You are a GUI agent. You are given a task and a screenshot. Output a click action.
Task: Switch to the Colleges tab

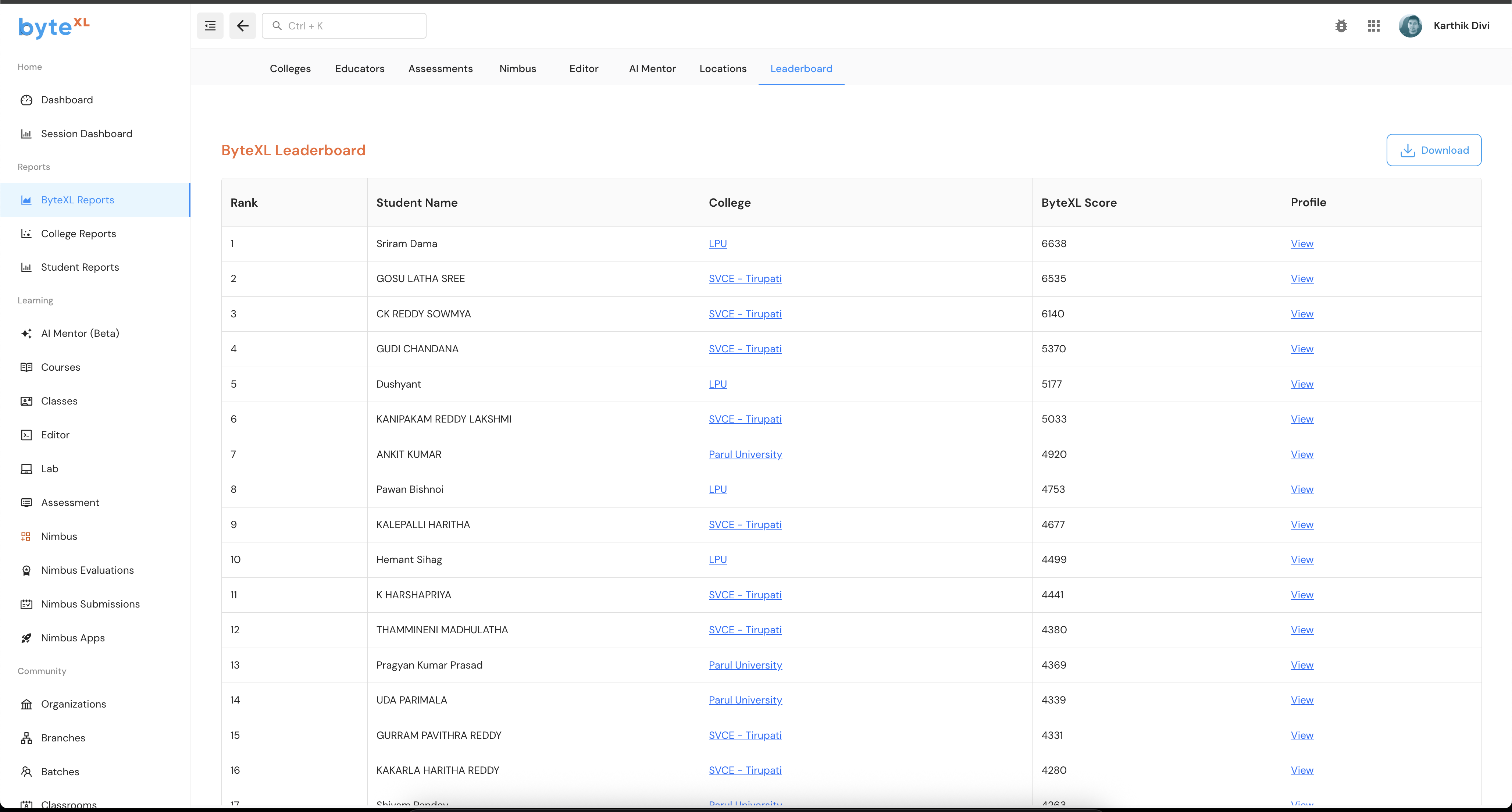[290, 69]
